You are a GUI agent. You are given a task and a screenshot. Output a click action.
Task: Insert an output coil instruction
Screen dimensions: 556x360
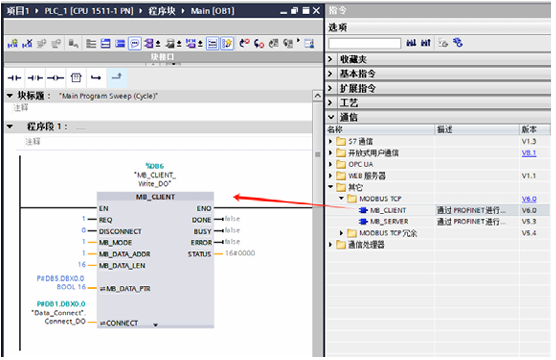(x=56, y=78)
